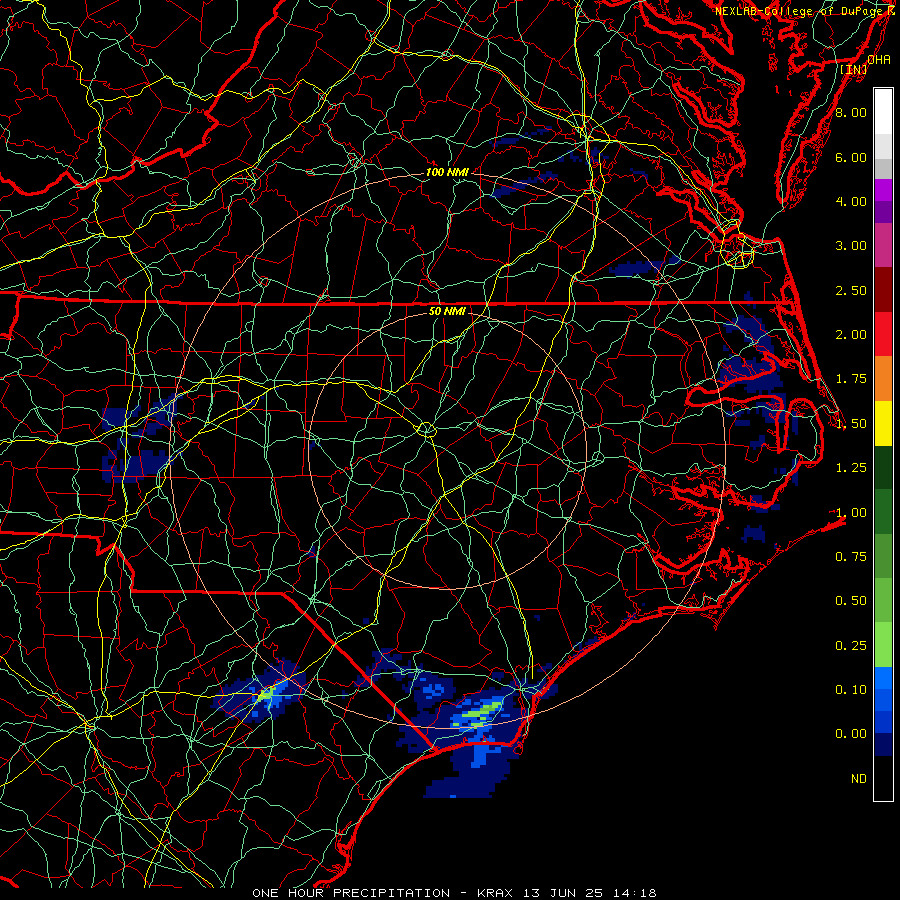900x900 pixels.
Task: Select the bright magenta legend swatch
Action: click(883, 190)
